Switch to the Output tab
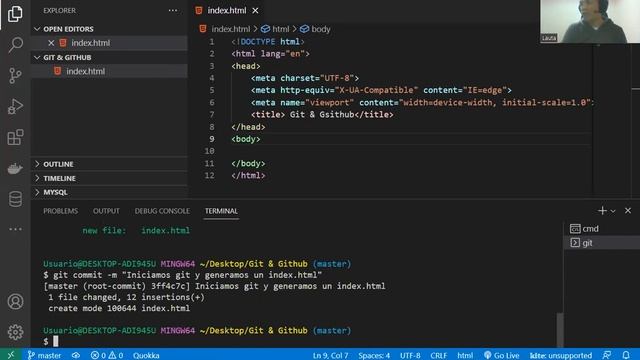This screenshot has height=360, width=640. pyautogui.click(x=106, y=211)
